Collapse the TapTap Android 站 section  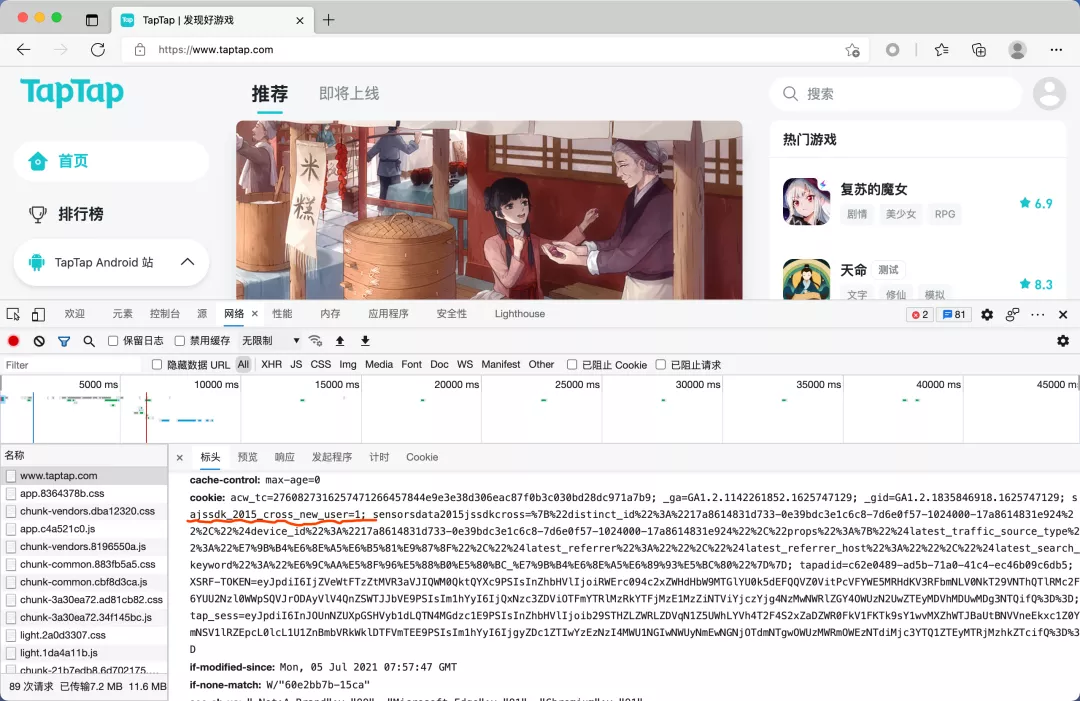point(187,262)
